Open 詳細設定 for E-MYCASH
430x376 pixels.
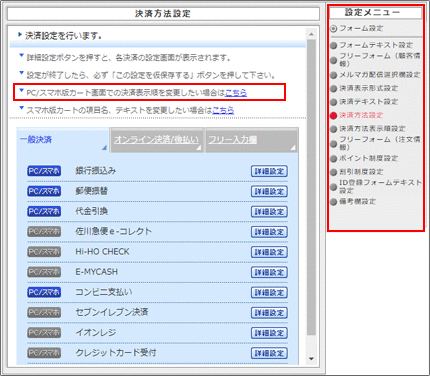click(269, 272)
